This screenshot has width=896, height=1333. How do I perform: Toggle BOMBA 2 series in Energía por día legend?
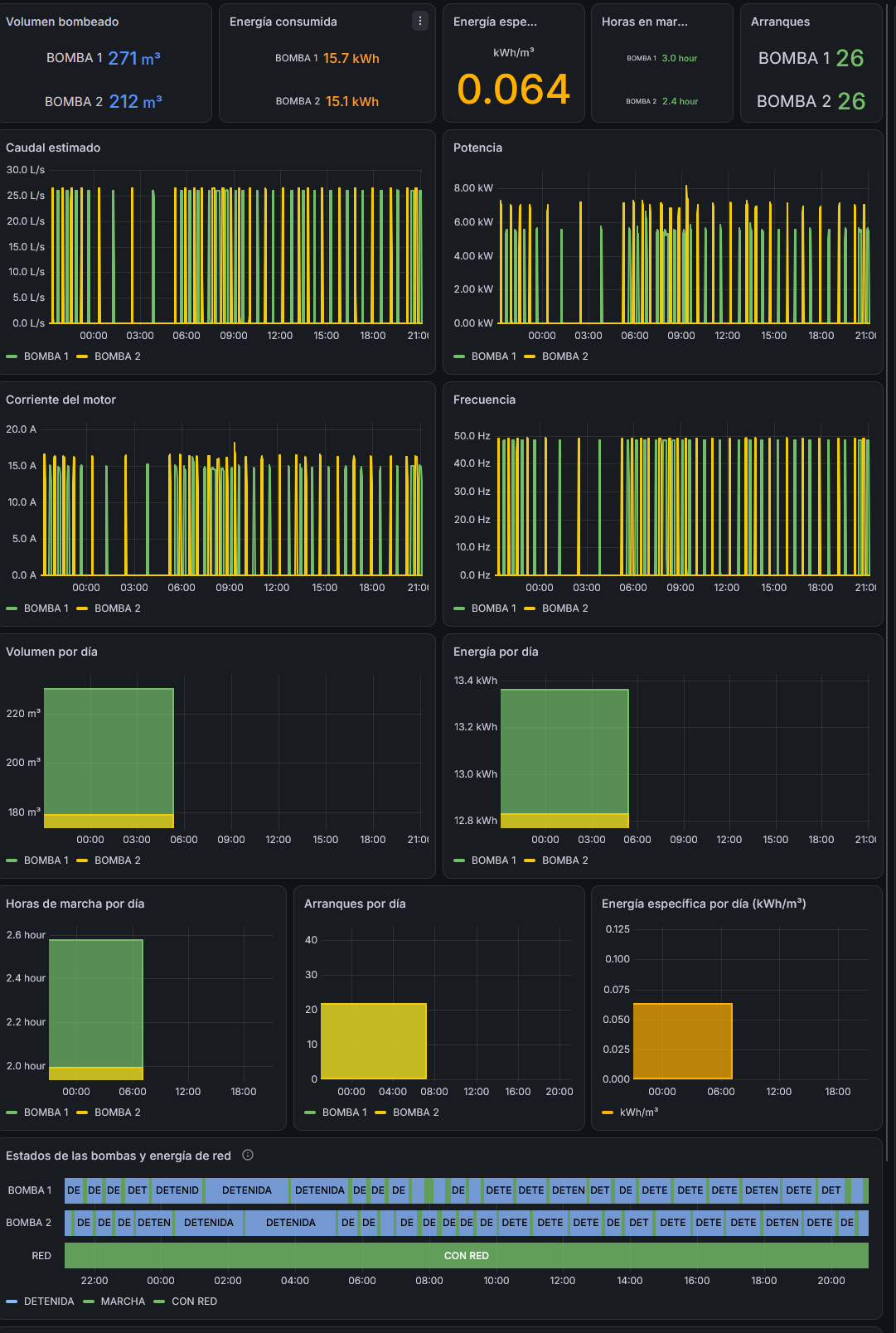tap(565, 860)
